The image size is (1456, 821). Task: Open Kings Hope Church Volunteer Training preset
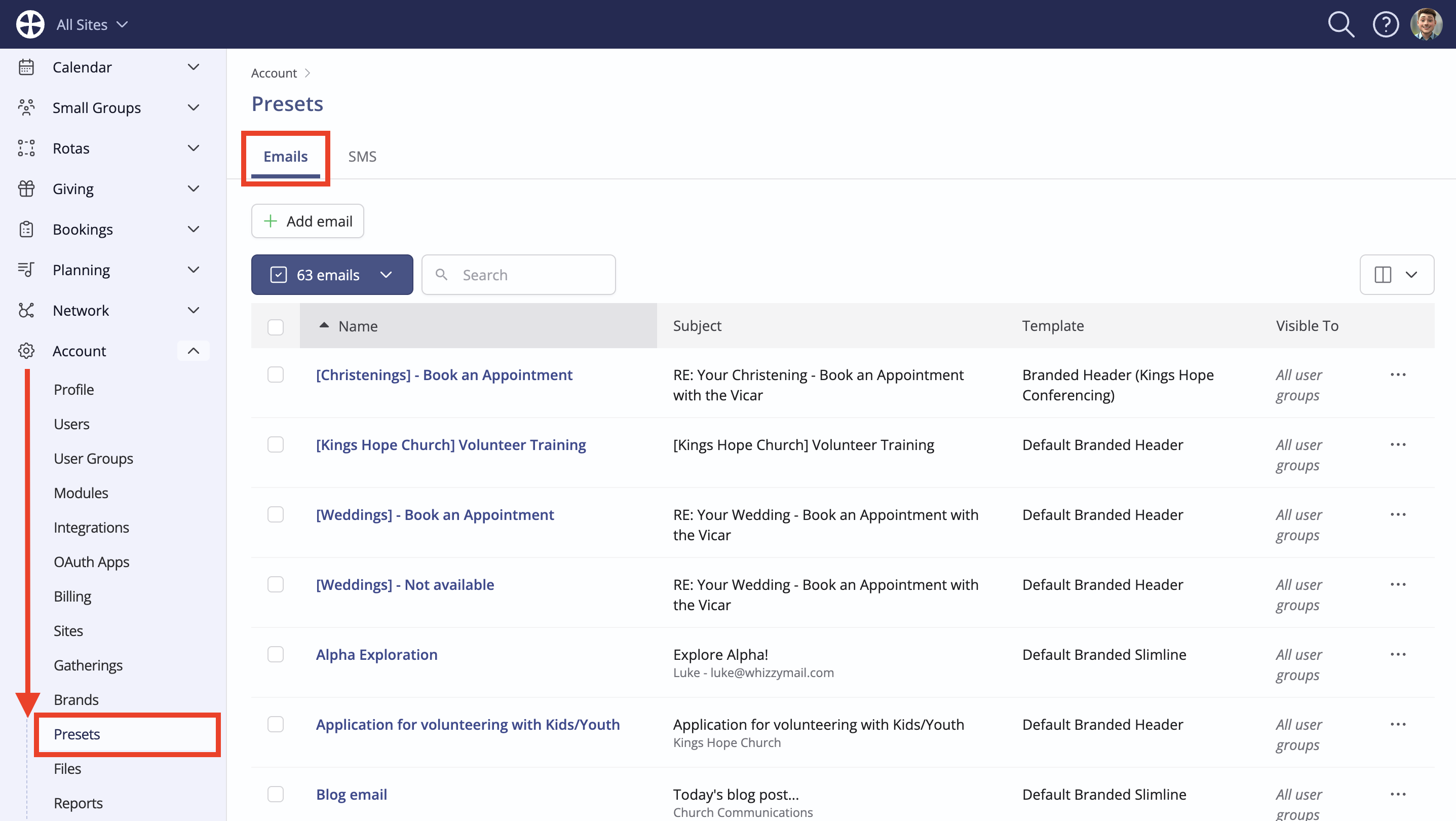451,445
